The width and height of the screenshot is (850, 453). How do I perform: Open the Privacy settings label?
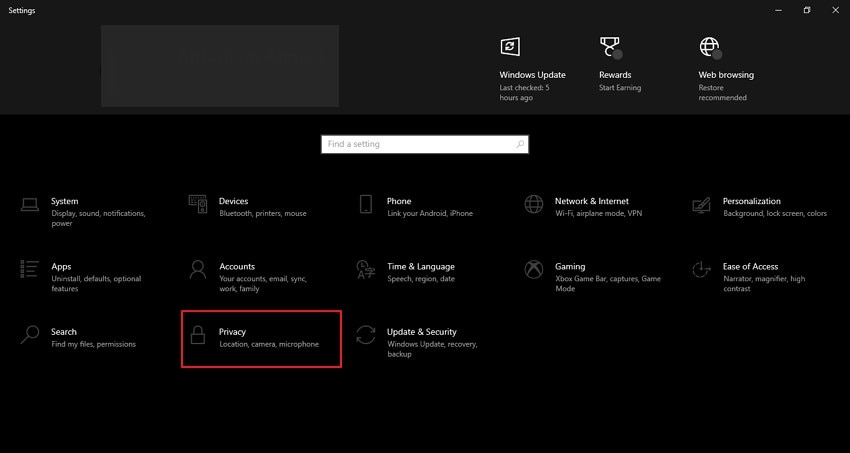[x=233, y=332]
